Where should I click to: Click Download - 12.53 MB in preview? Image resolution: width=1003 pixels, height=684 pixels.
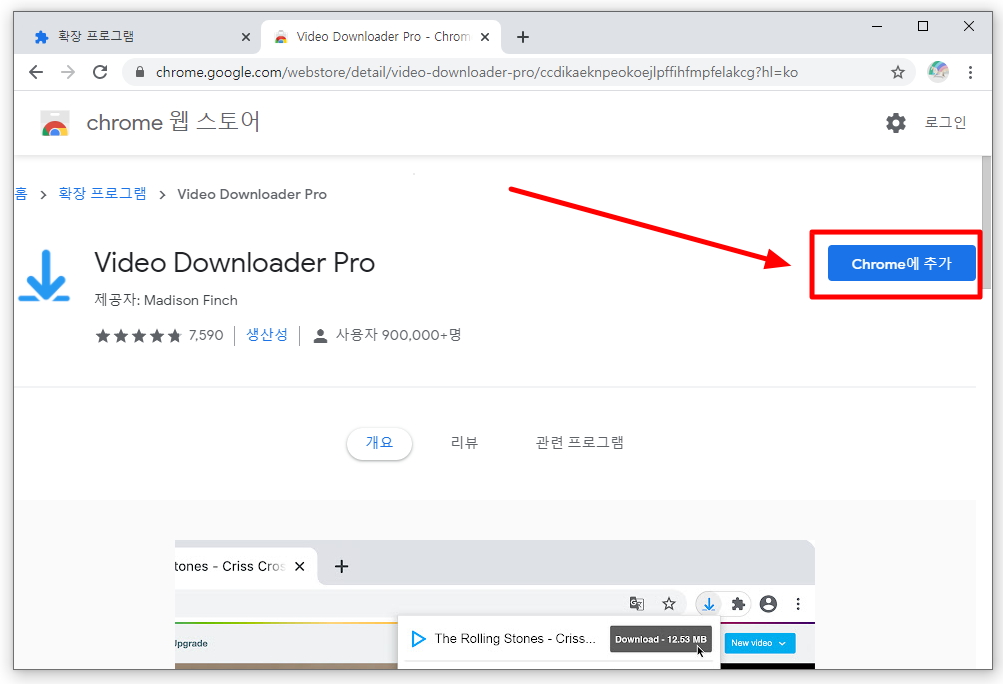tap(661, 639)
